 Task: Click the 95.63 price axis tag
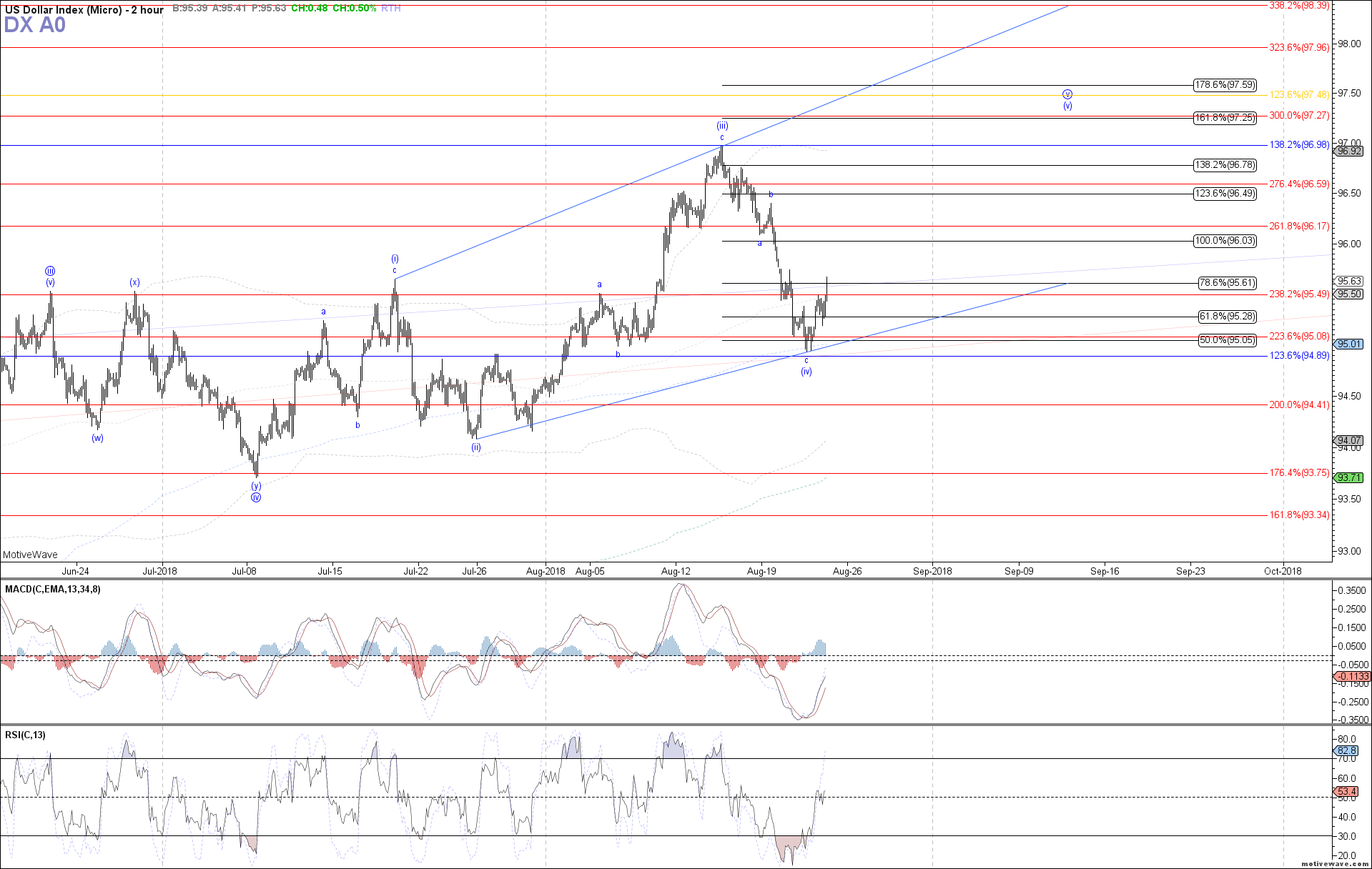click(1349, 282)
